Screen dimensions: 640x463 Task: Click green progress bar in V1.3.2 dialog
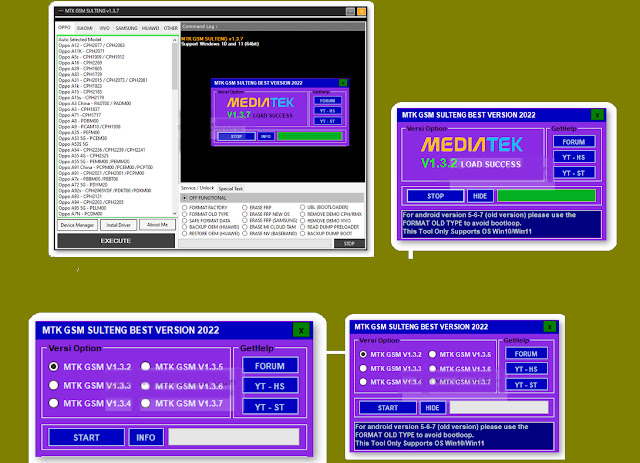pos(546,196)
